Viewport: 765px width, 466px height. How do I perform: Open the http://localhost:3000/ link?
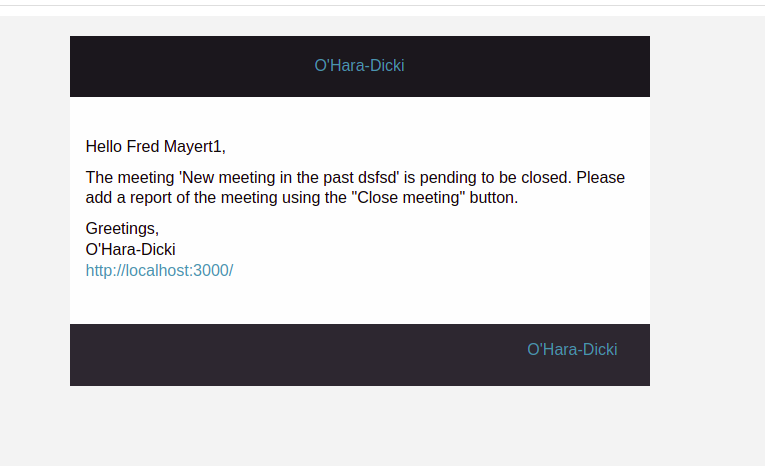159,270
